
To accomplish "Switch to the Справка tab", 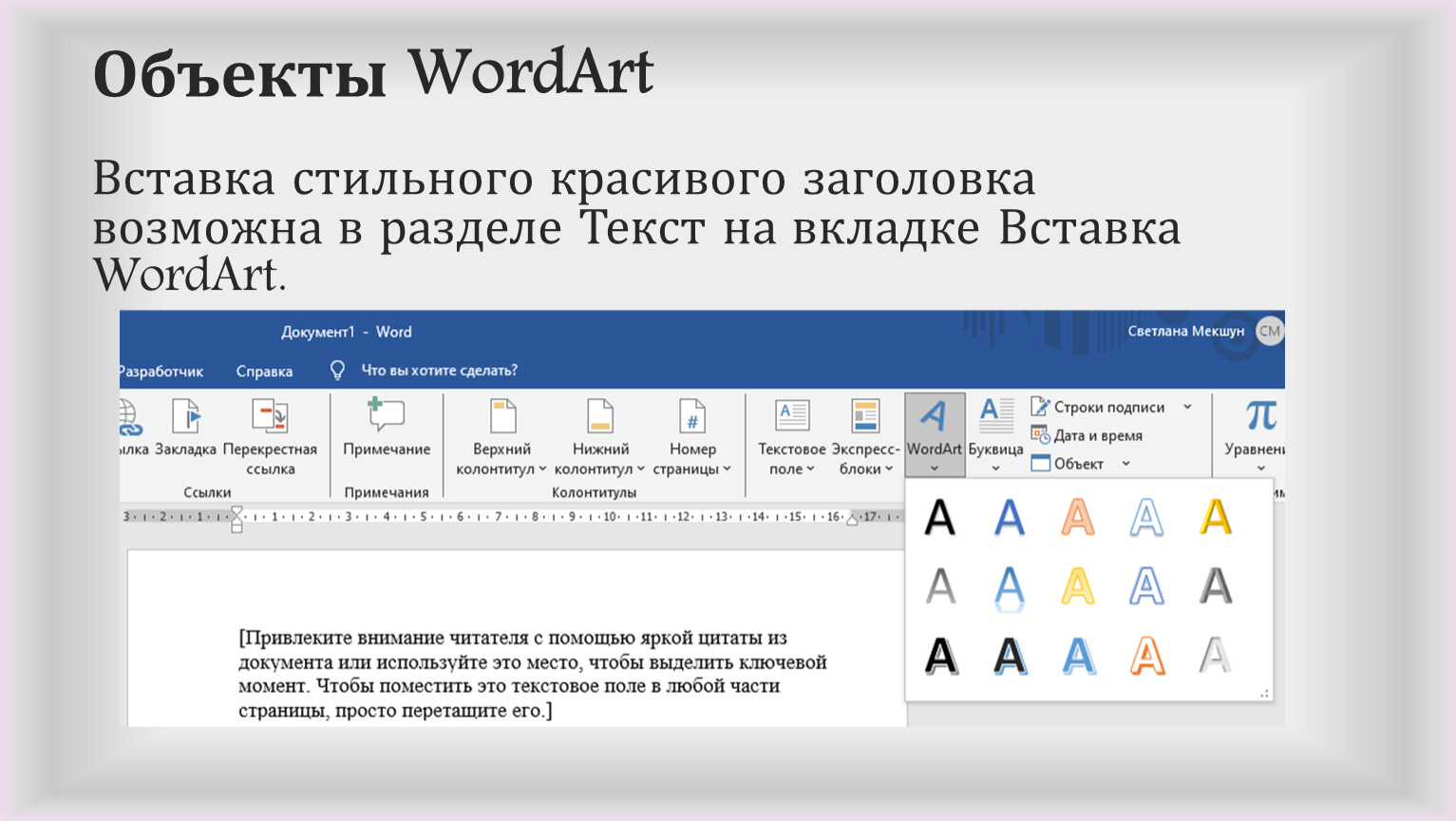I will coord(264,372).
